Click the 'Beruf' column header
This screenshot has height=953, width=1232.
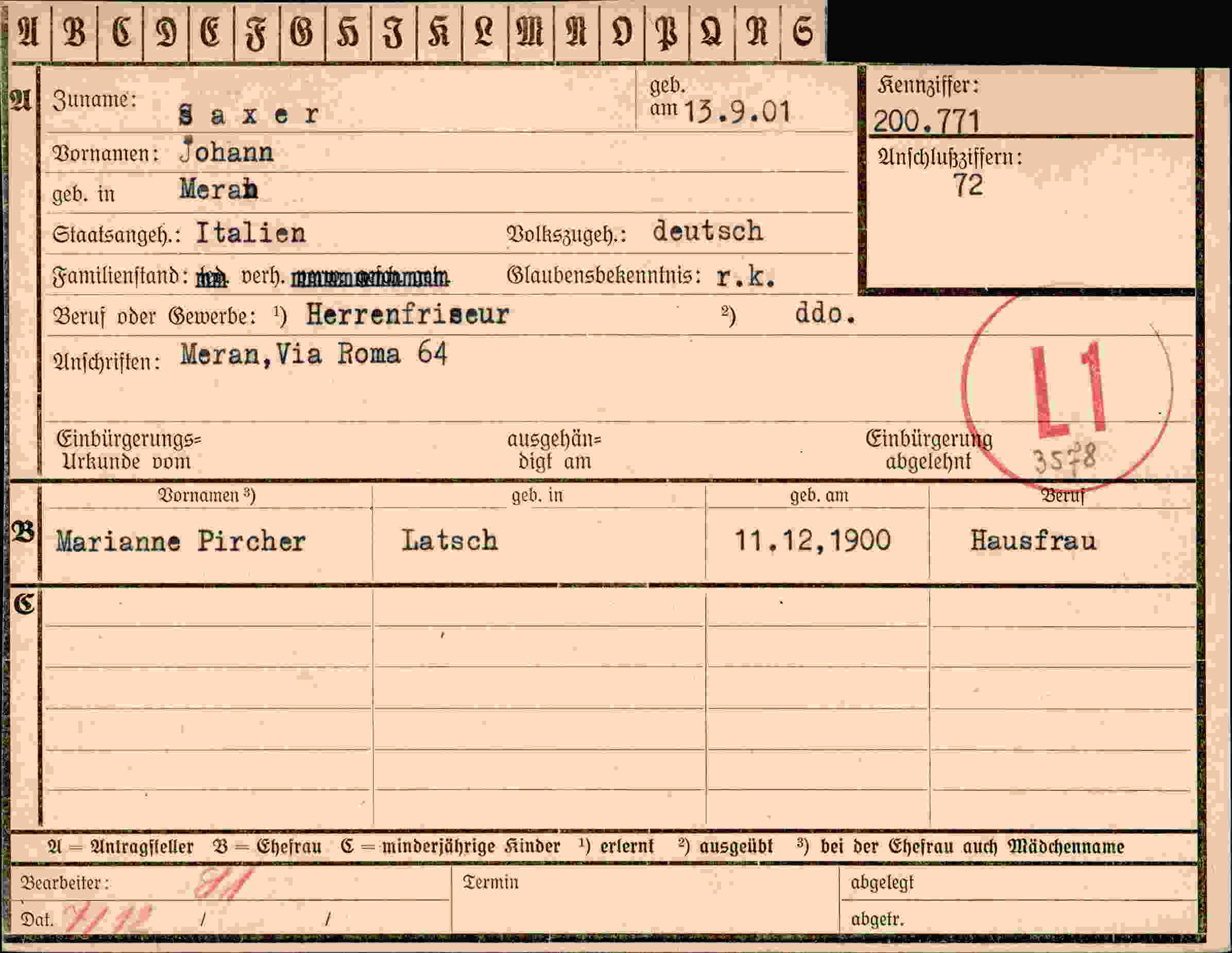(1063, 495)
